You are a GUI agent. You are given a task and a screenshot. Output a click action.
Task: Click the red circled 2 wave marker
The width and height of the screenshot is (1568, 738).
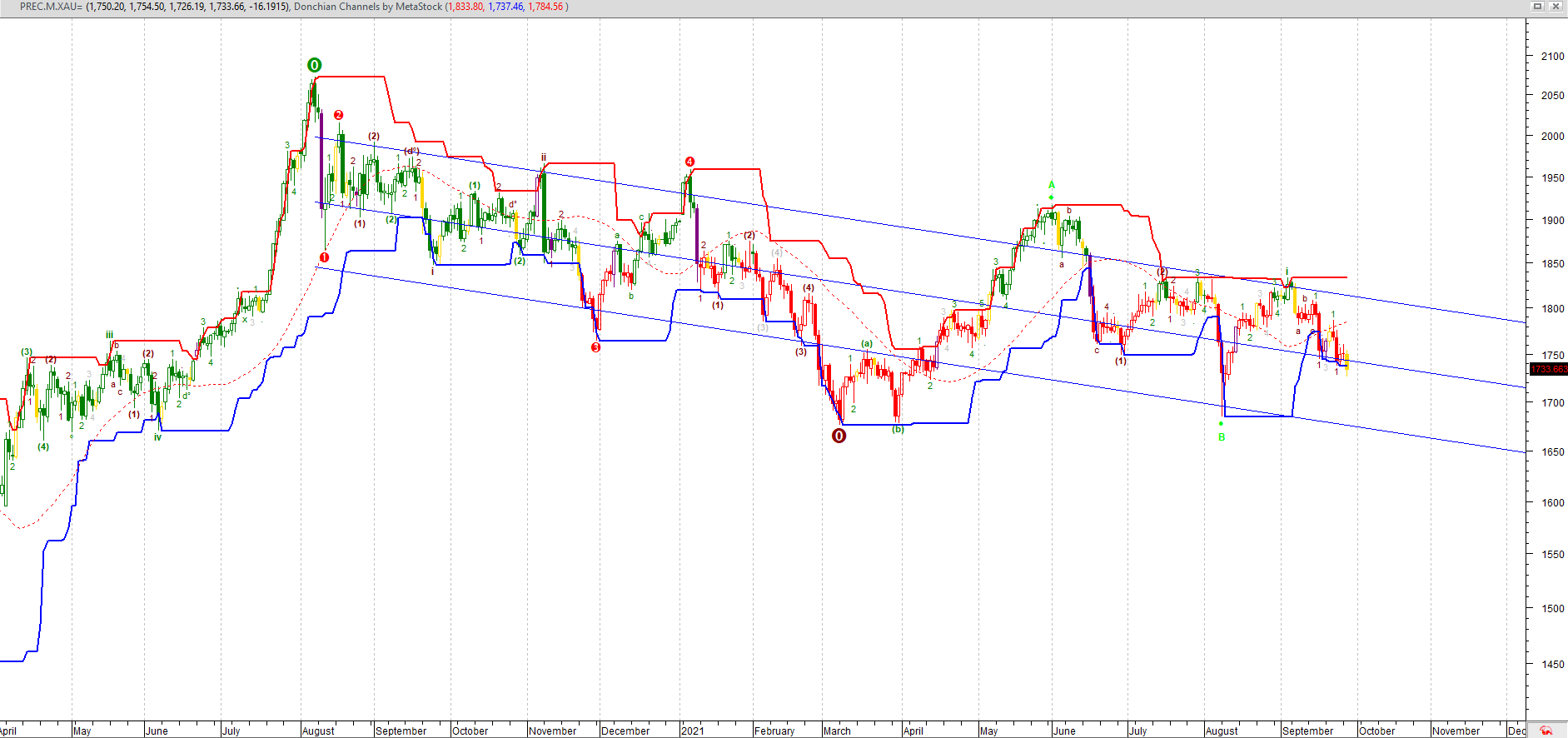pyautogui.click(x=338, y=115)
